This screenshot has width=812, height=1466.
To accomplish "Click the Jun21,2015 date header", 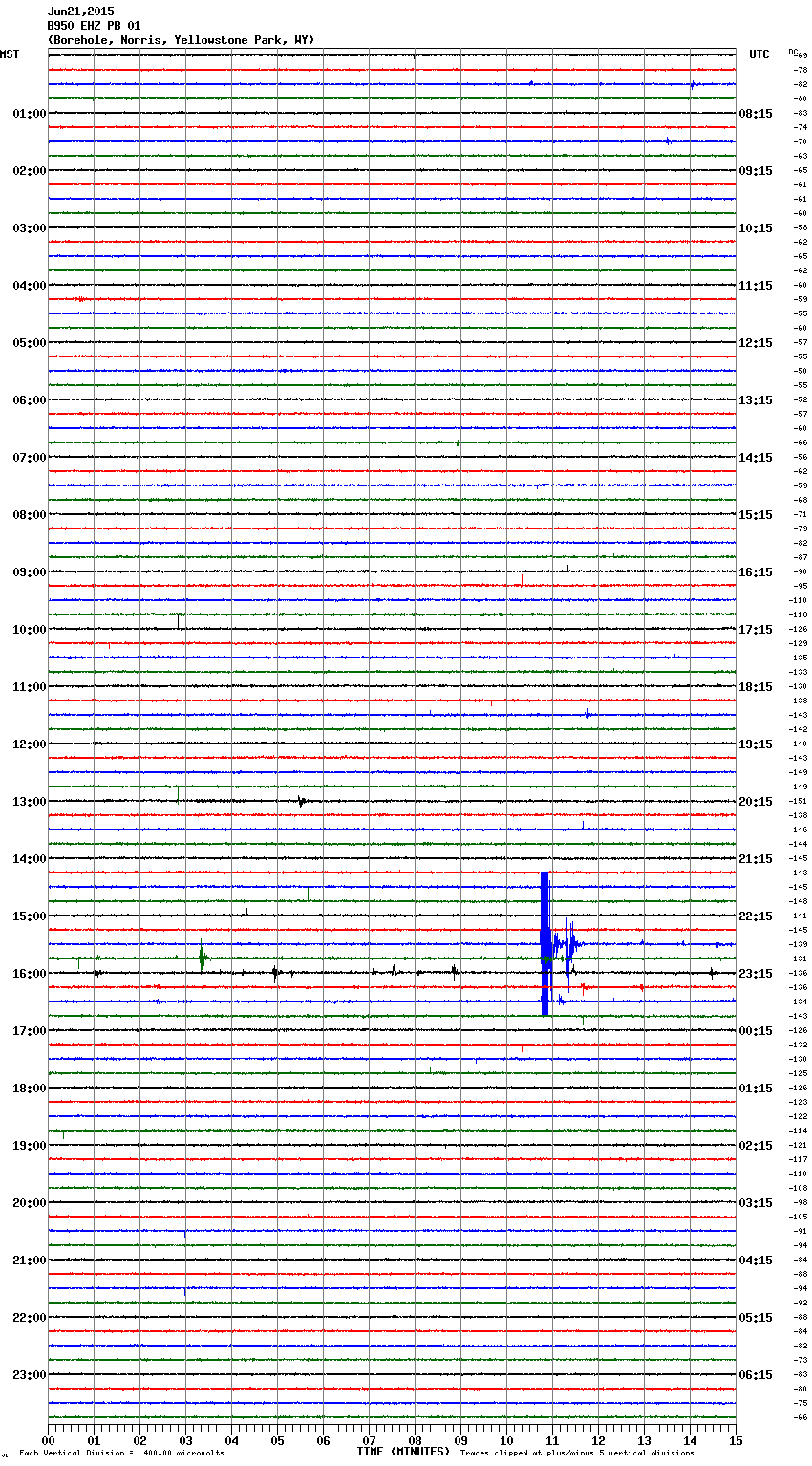I will (x=80, y=11).
